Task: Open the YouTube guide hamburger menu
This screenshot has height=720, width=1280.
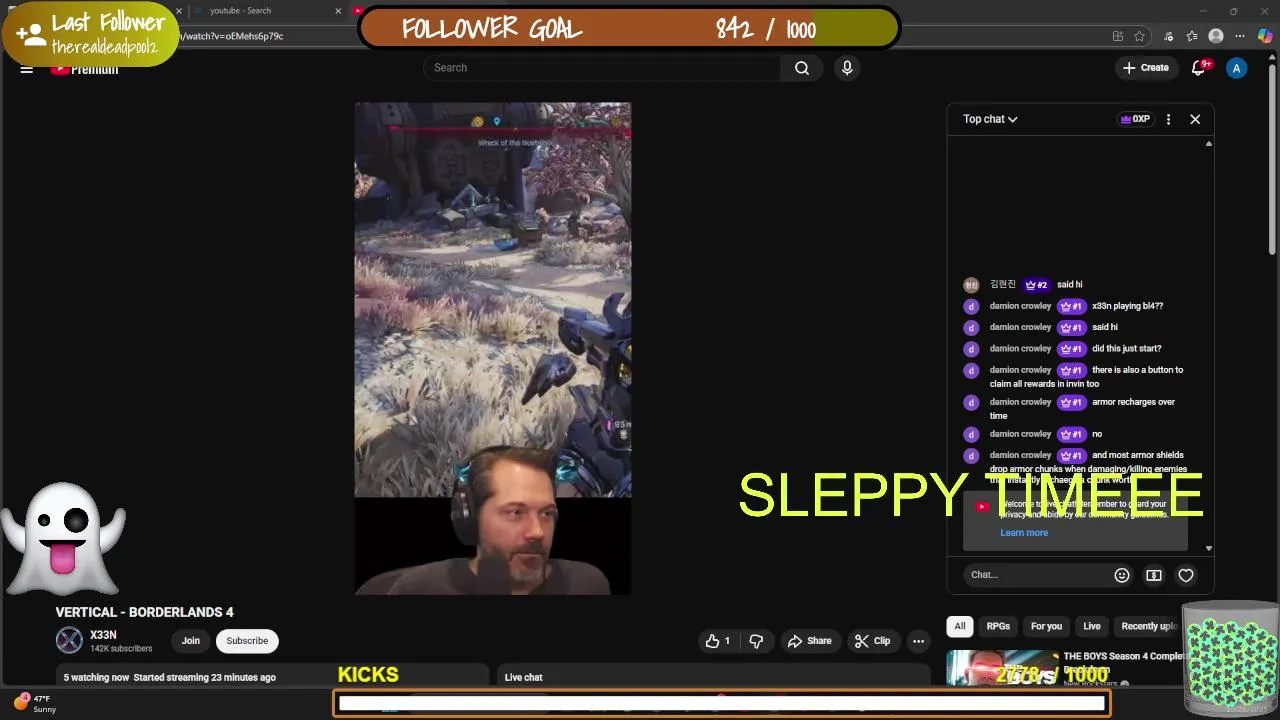Action: coord(27,68)
